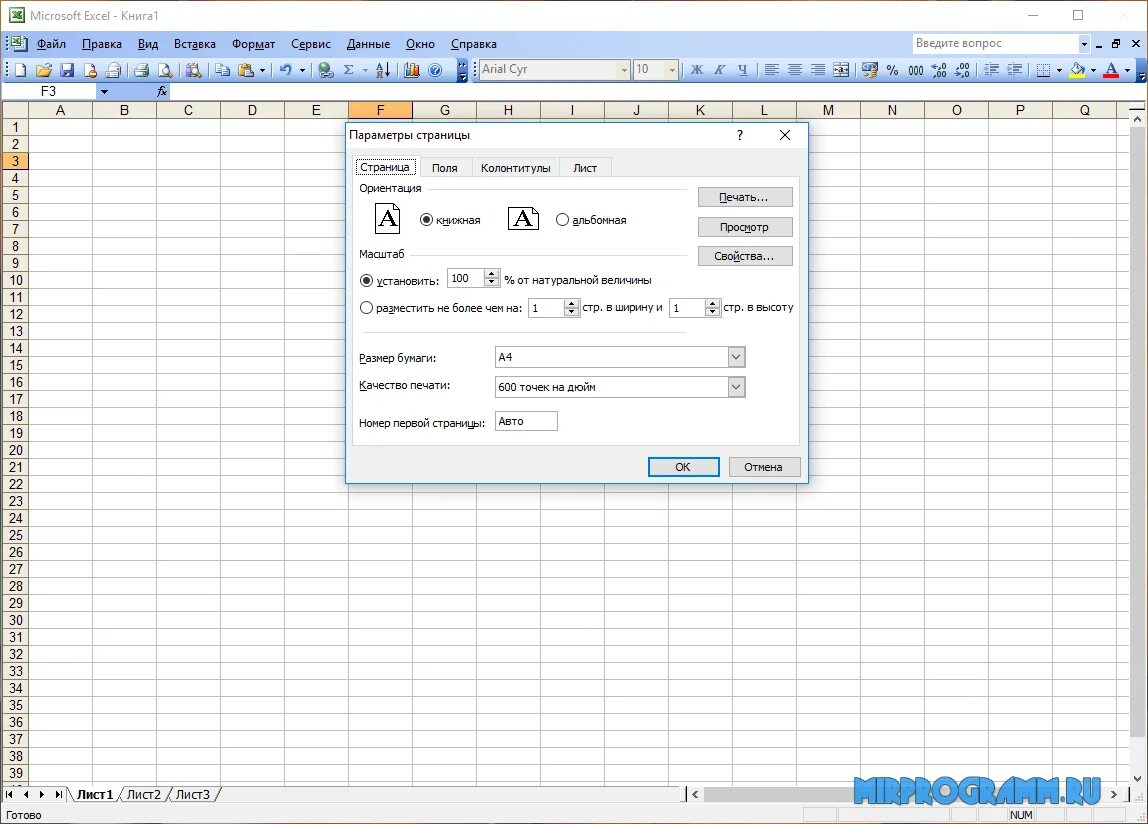The width and height of the screenshot is (1148, 824).
Task: Click the Open file folder icon
Action: tap(43, 70)
